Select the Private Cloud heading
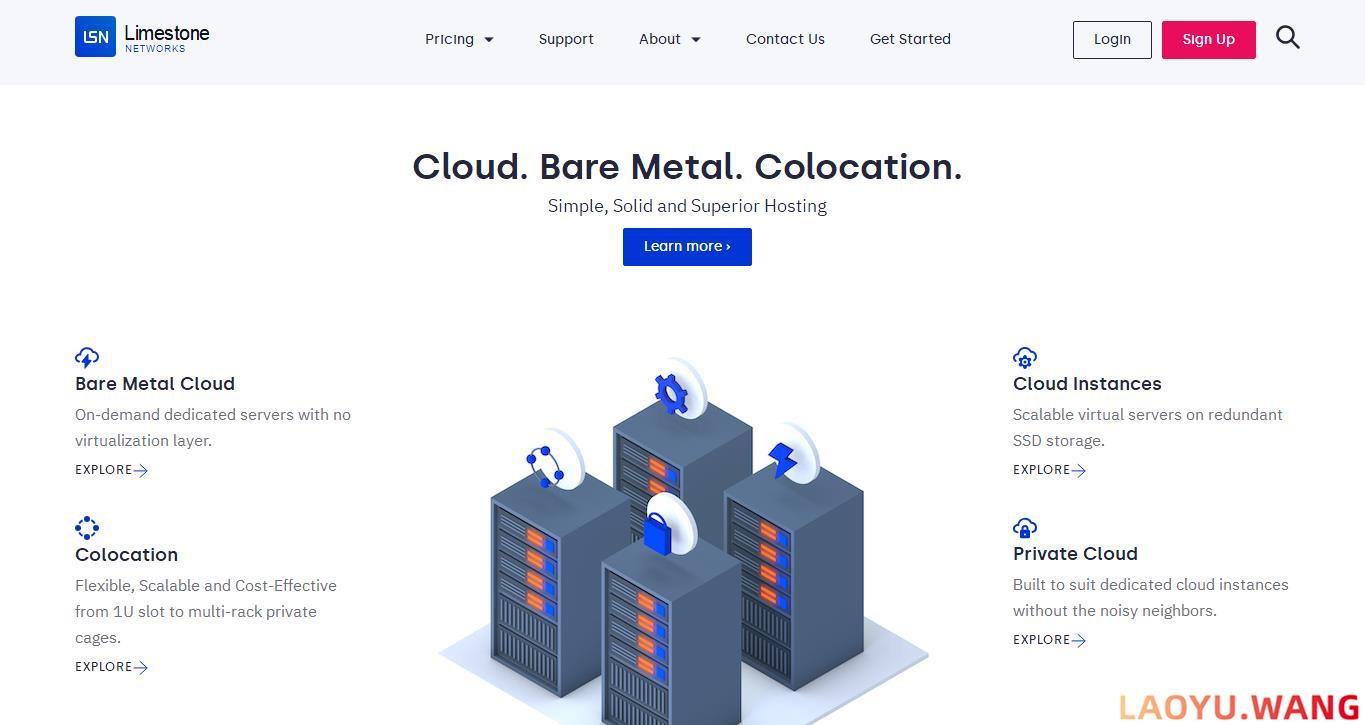This screenshot has height=725, width=1365. pos(1075,554)
